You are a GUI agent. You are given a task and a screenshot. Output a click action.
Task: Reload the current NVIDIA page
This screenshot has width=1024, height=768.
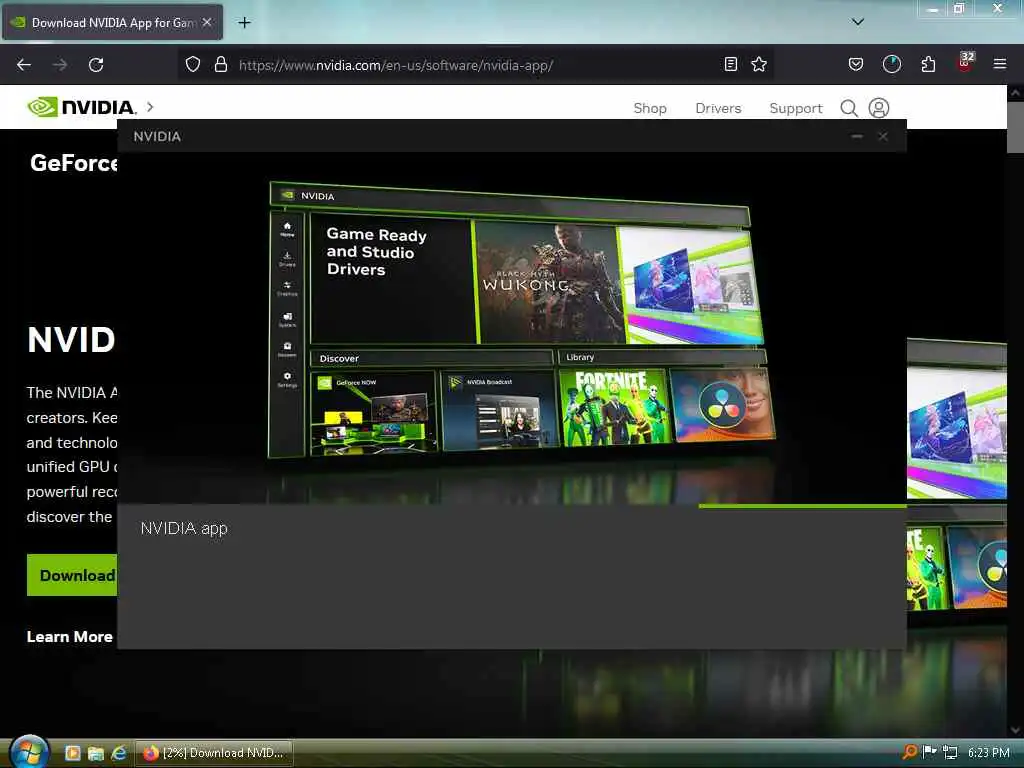click(96, 65)
